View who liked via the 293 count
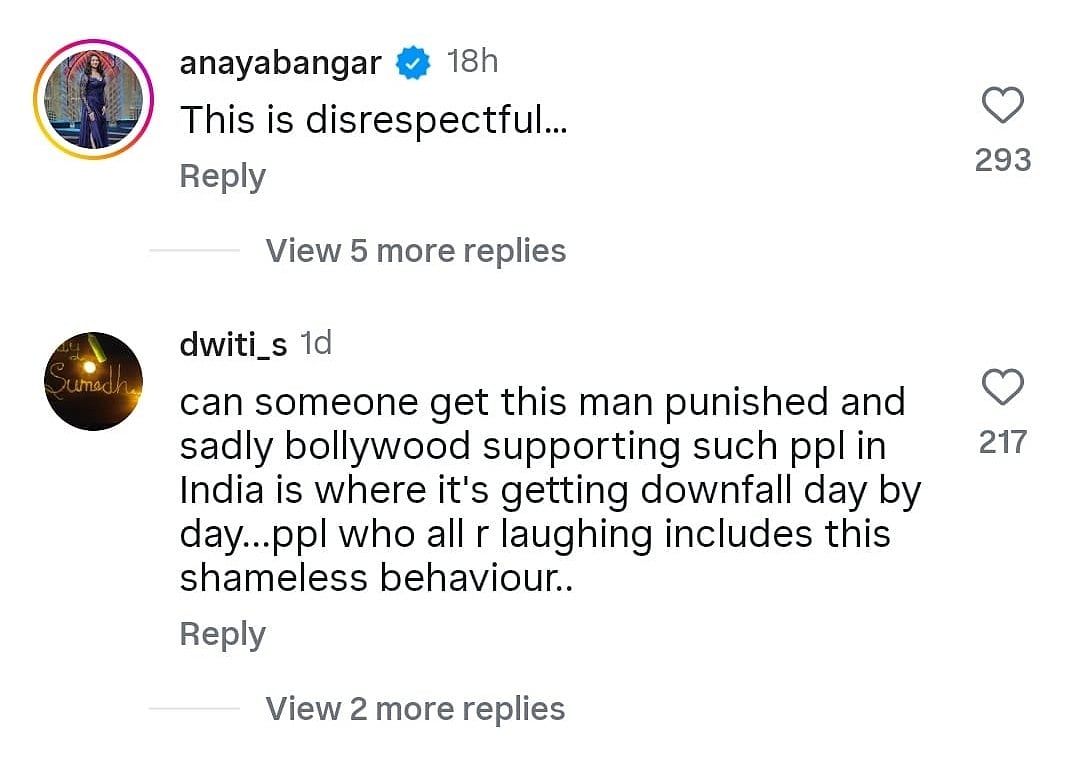The width and height of the screenshot is (1080, 757). [1003, 160]
